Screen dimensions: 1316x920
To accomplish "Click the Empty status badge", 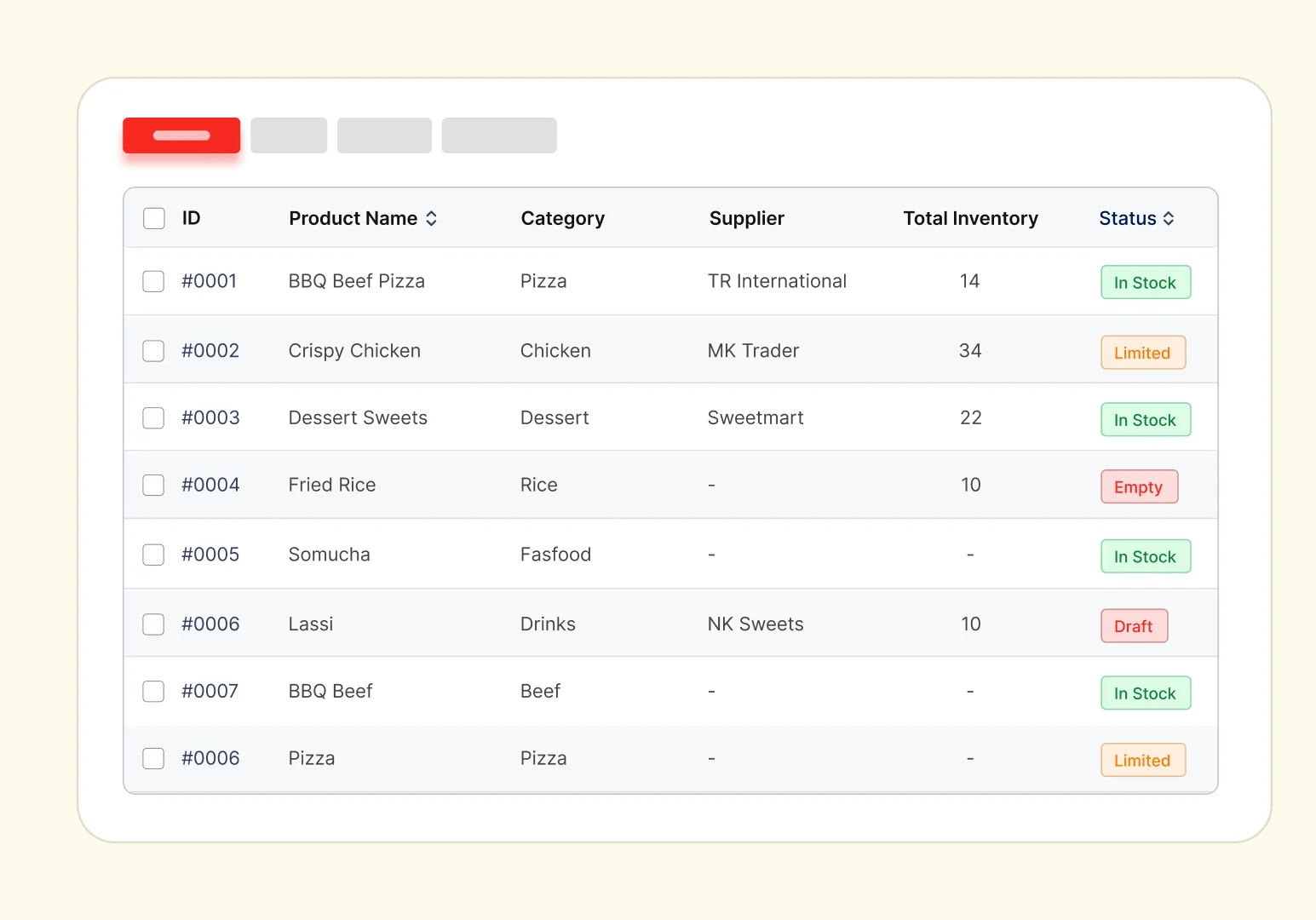I will (x=1139, y=487).
